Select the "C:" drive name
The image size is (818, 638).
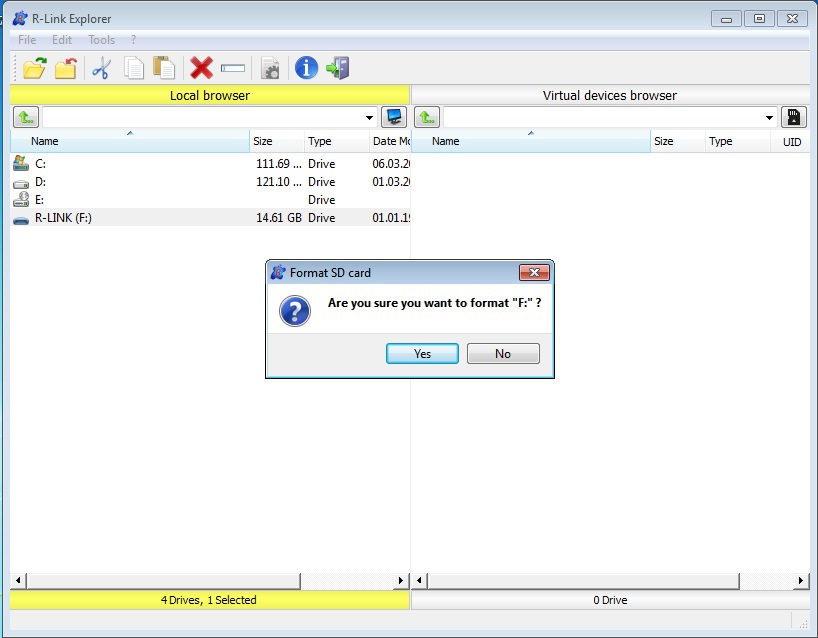click(x=40, y=164)
